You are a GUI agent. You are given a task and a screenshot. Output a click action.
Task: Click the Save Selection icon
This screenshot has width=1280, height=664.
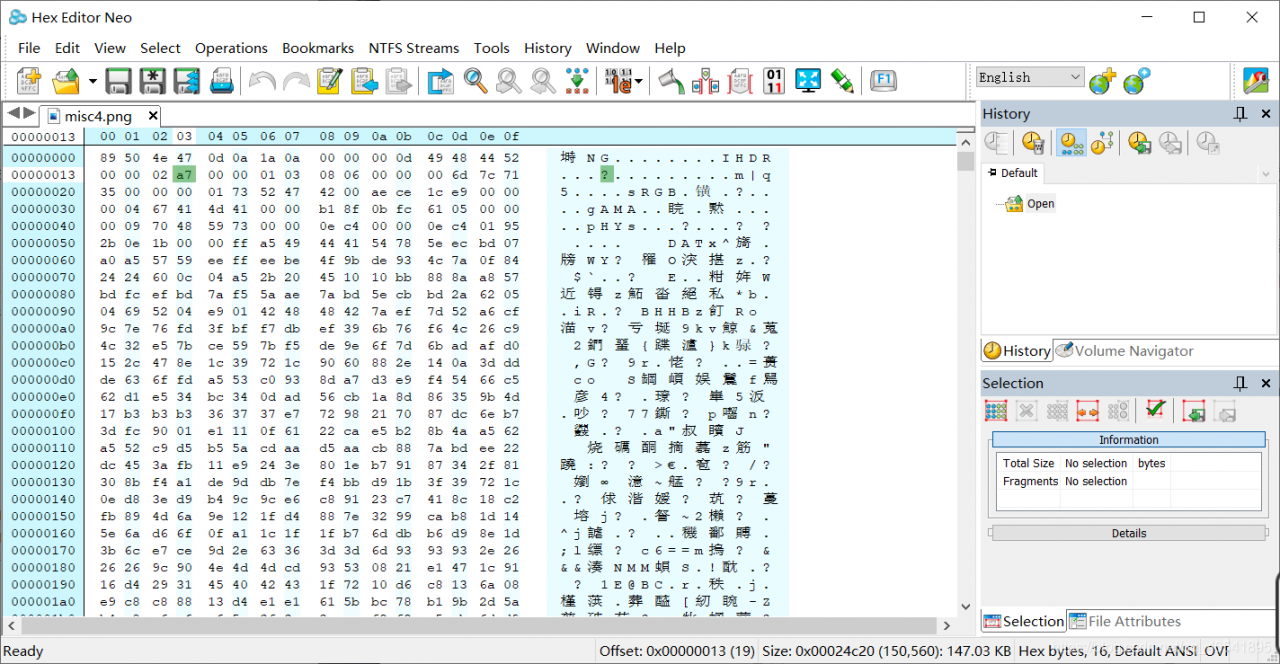(x=1194, y=410)
